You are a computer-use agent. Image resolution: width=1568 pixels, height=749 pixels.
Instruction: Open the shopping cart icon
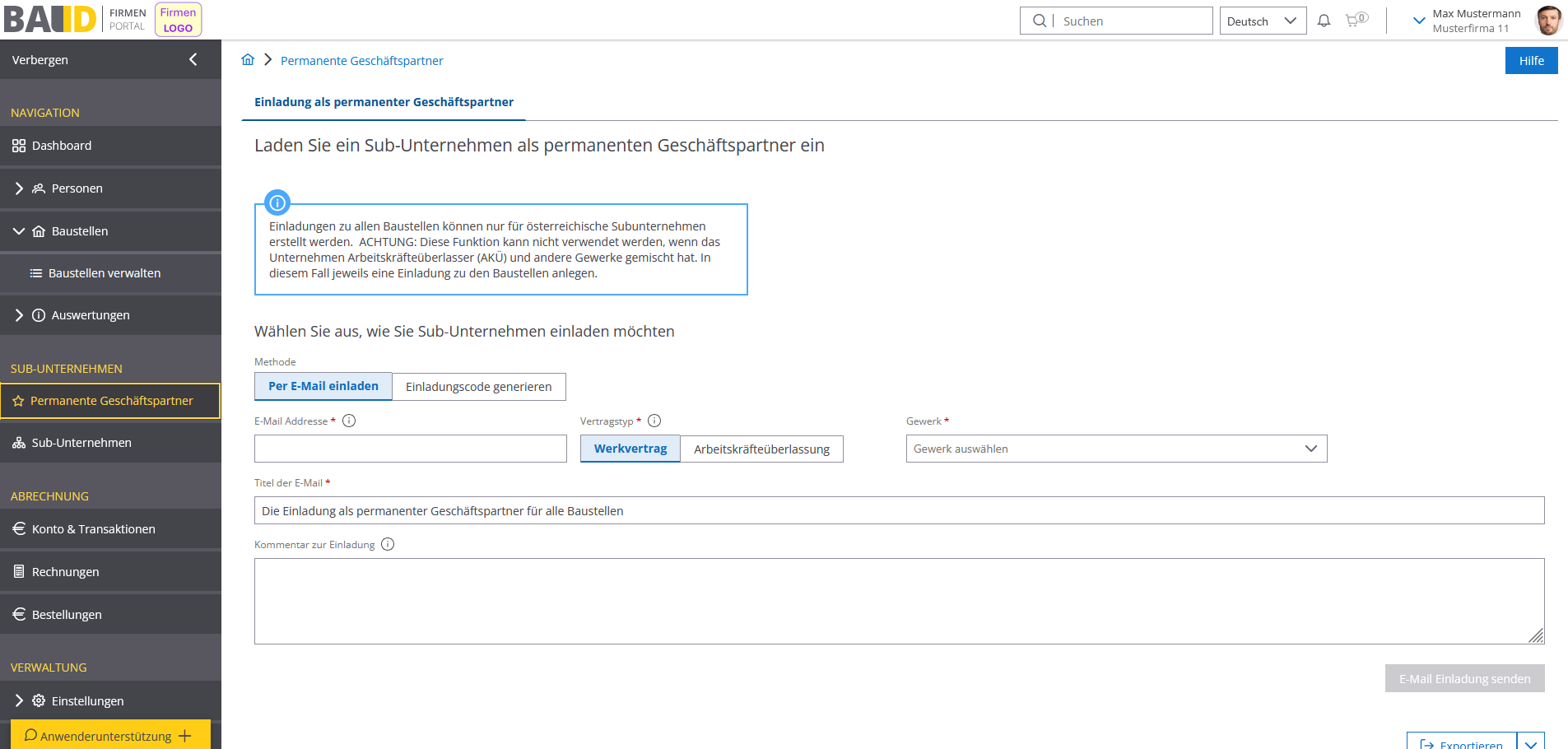[1354, 21]
